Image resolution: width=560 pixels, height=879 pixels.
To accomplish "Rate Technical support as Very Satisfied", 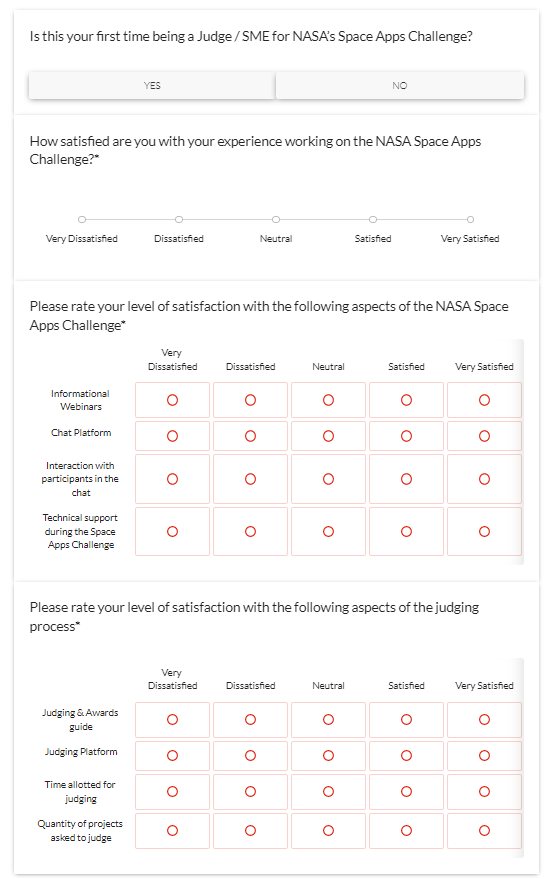I will click(x=484, y=531).
